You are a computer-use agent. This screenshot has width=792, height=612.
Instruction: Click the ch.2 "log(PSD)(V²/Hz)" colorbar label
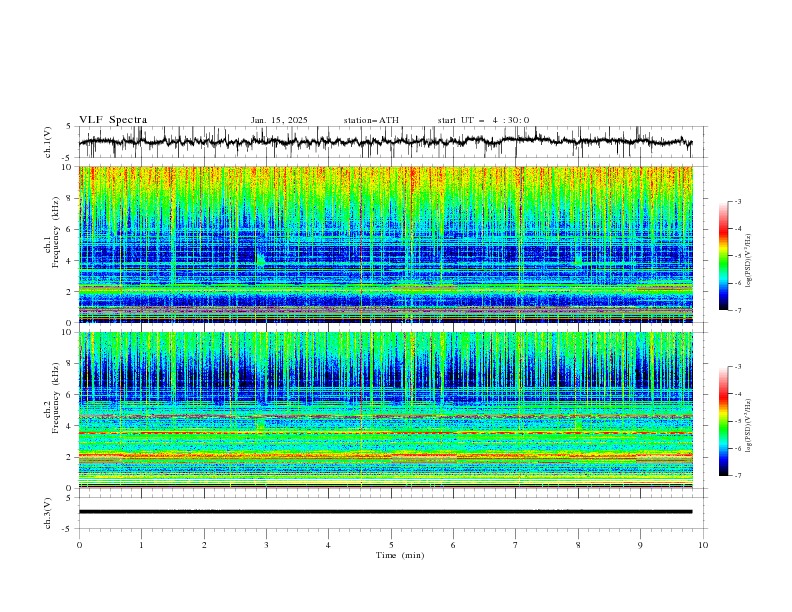point(748,426)
